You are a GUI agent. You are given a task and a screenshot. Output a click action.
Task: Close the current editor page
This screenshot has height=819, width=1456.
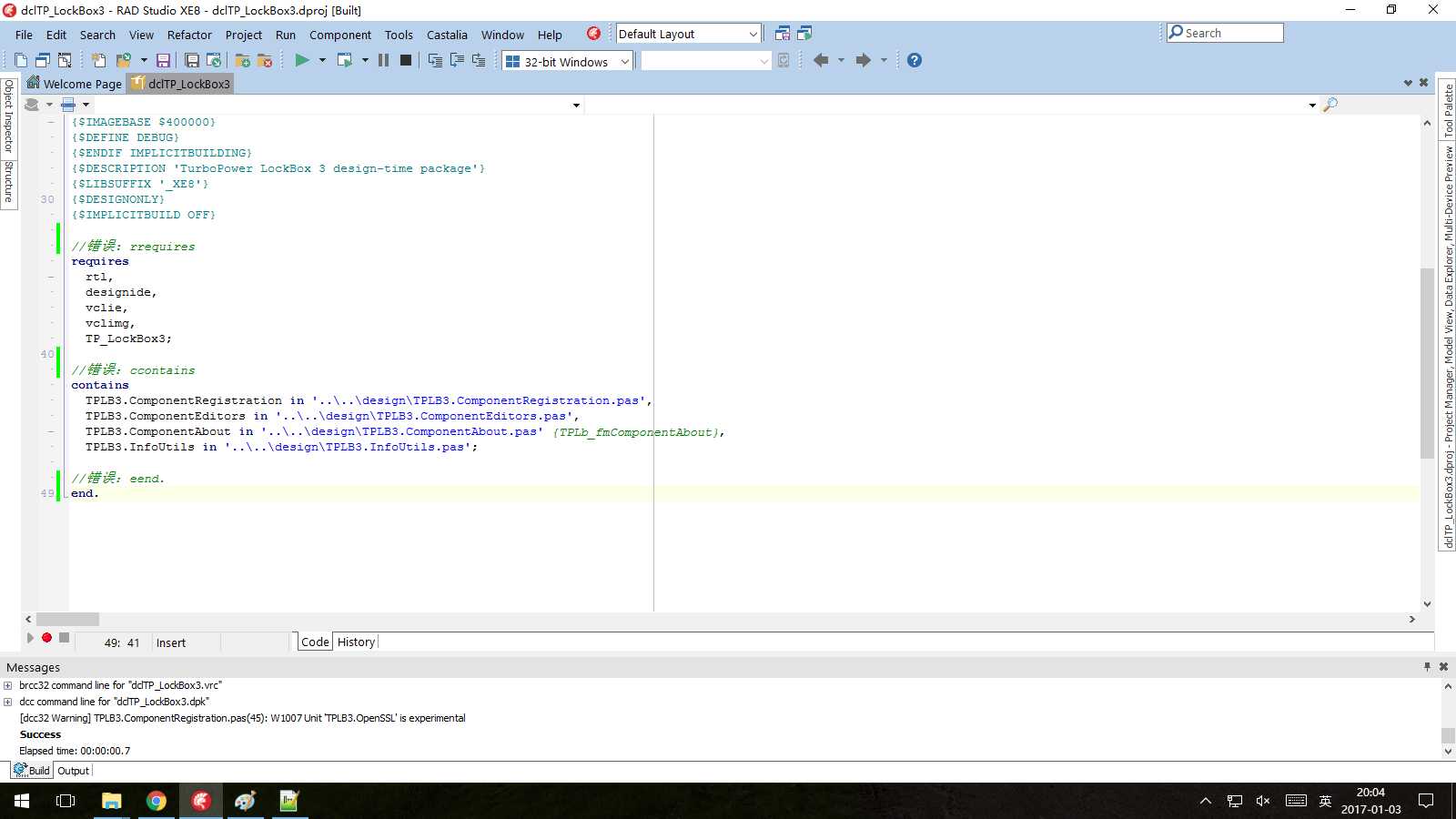(x=1424, y=83)
